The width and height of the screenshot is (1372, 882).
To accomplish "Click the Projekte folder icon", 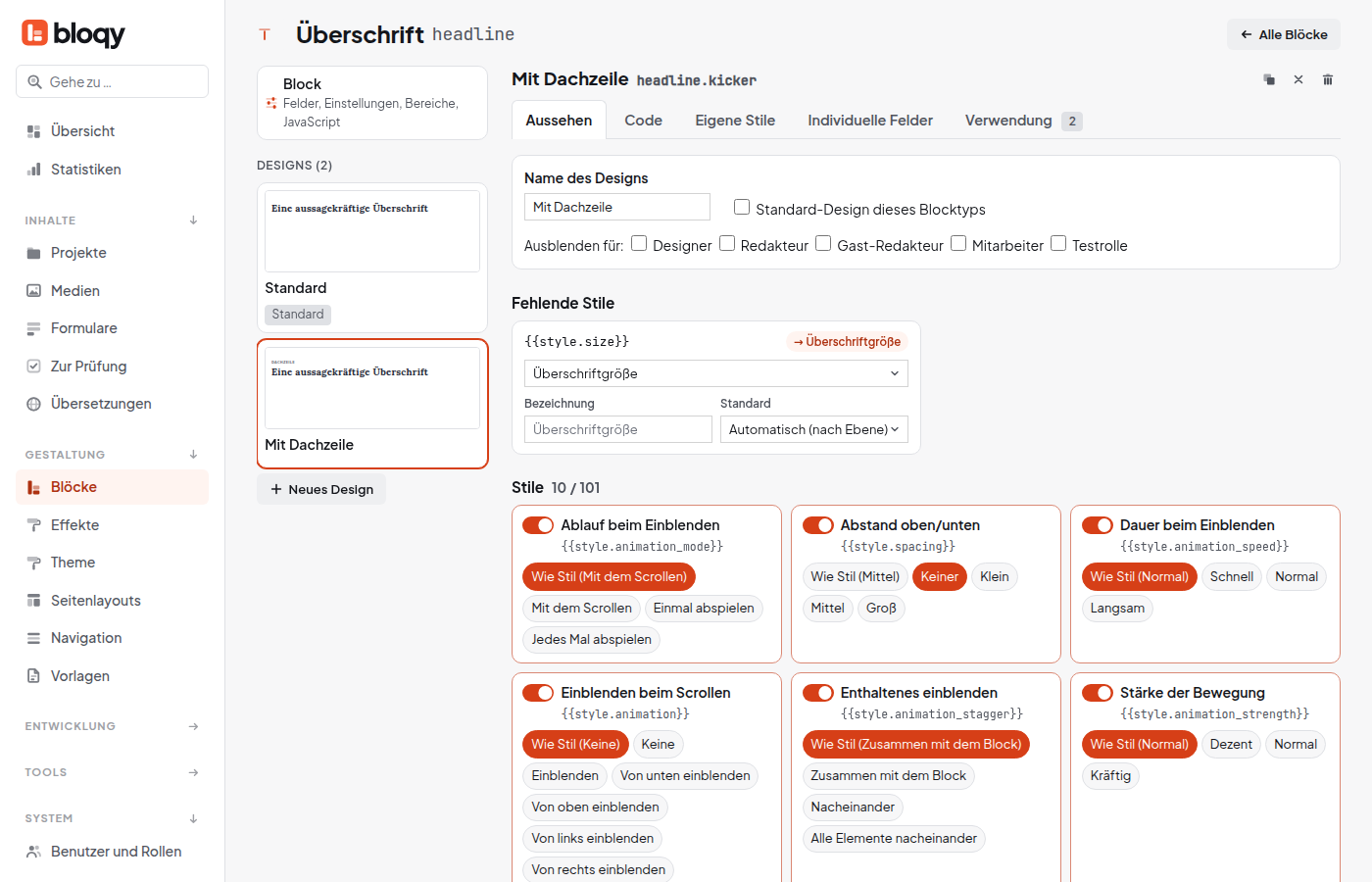I will click(33, 253).
